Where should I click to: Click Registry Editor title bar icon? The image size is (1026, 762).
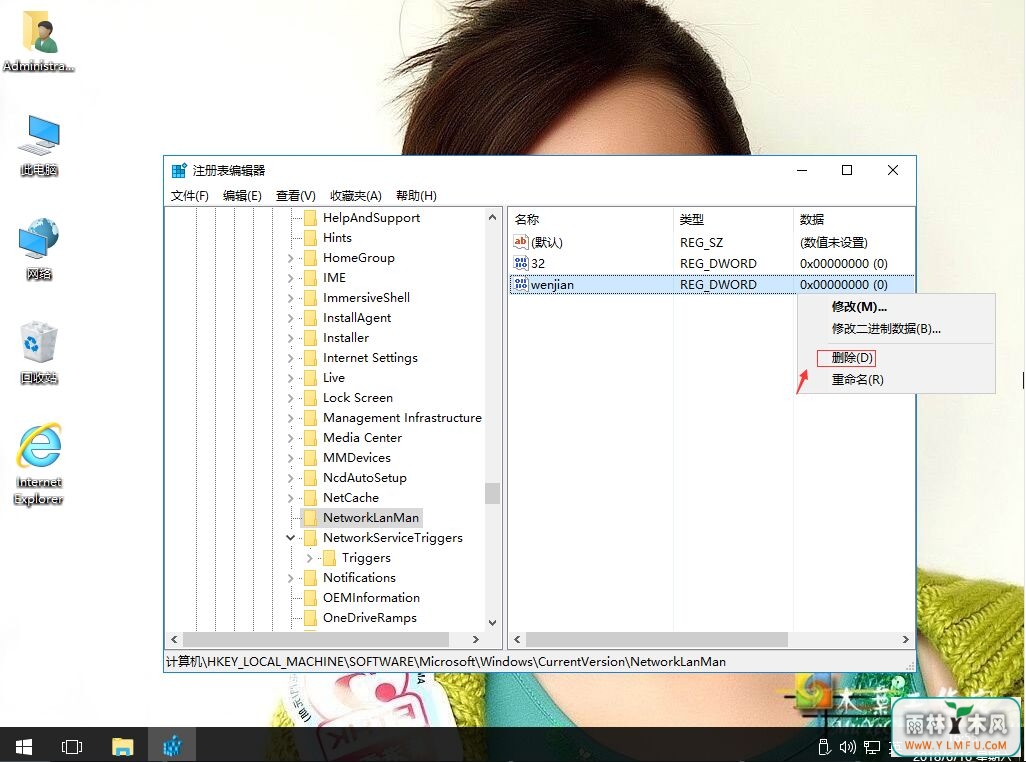click(179, 170)
